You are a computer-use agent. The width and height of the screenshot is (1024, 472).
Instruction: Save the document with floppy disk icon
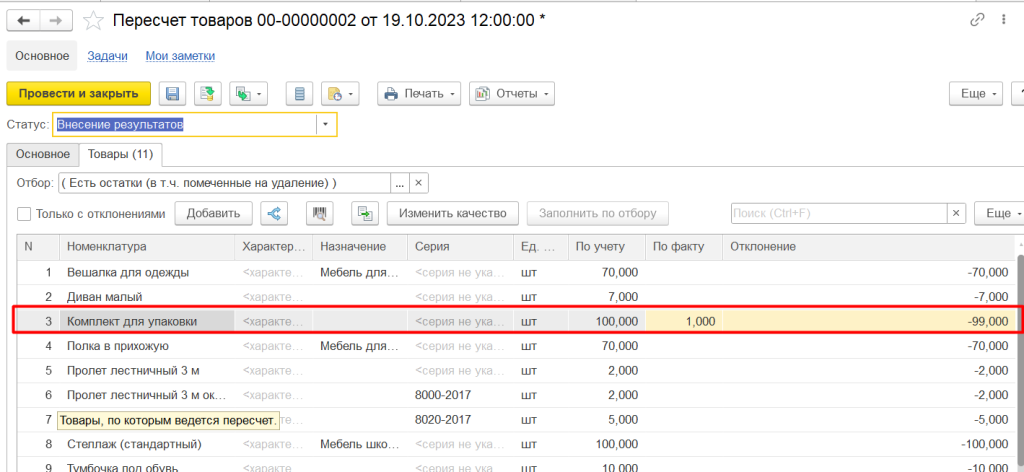click(x=172, y=93)
